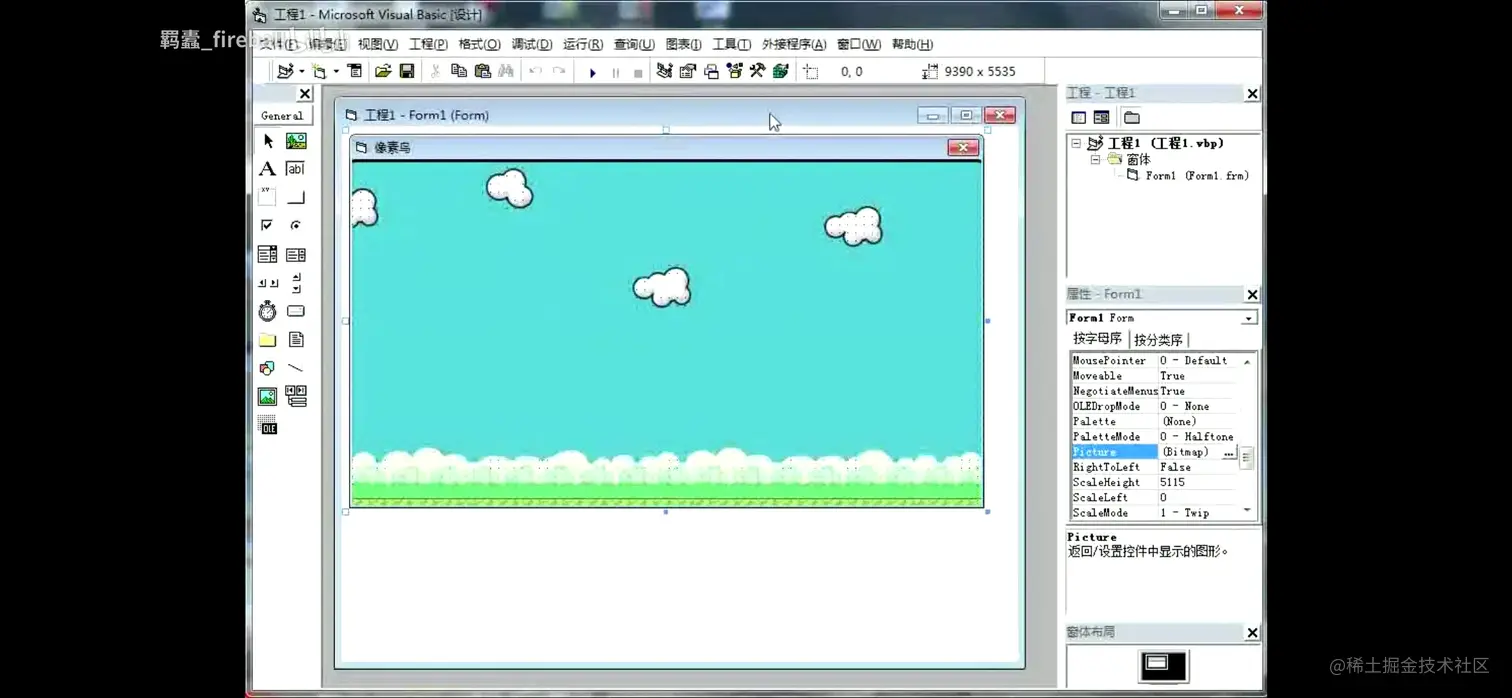Click the Break (pause) toolbar button

pos(615,72)
